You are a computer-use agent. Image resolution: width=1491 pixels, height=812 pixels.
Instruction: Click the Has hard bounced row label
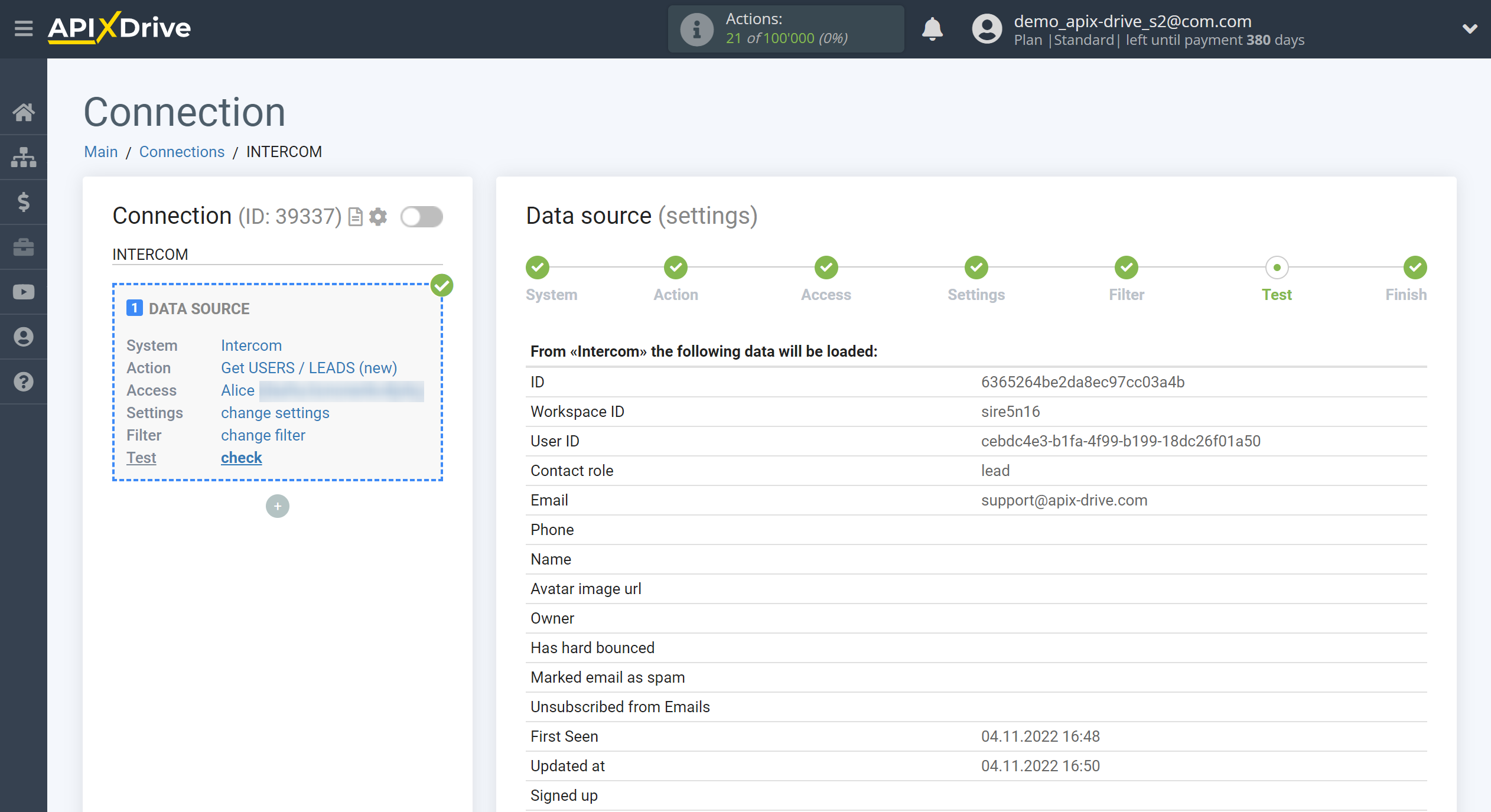(593, 648)
